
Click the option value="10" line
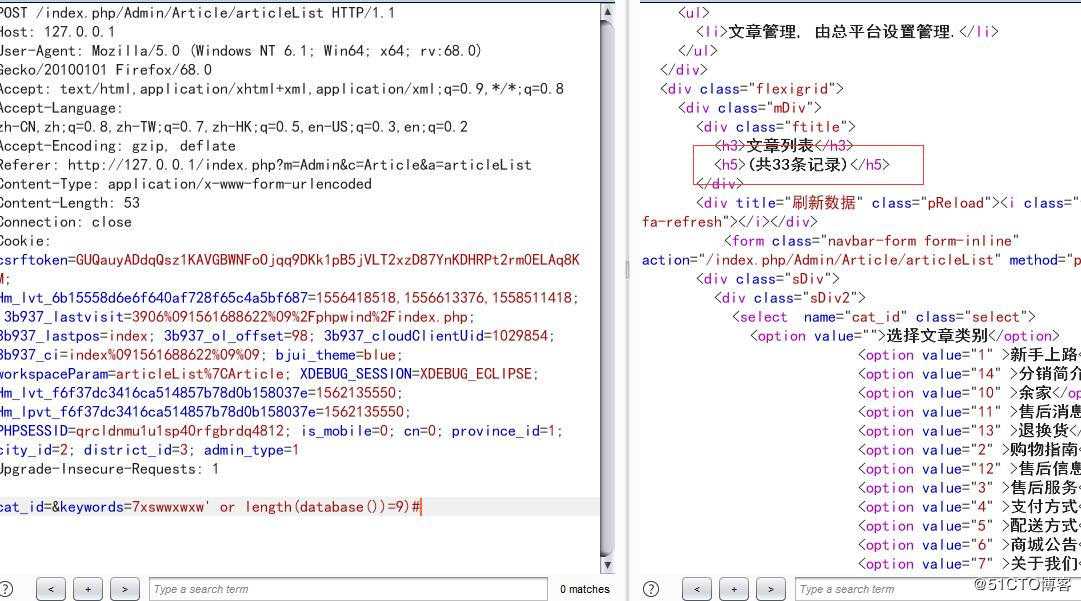point(969,393)
